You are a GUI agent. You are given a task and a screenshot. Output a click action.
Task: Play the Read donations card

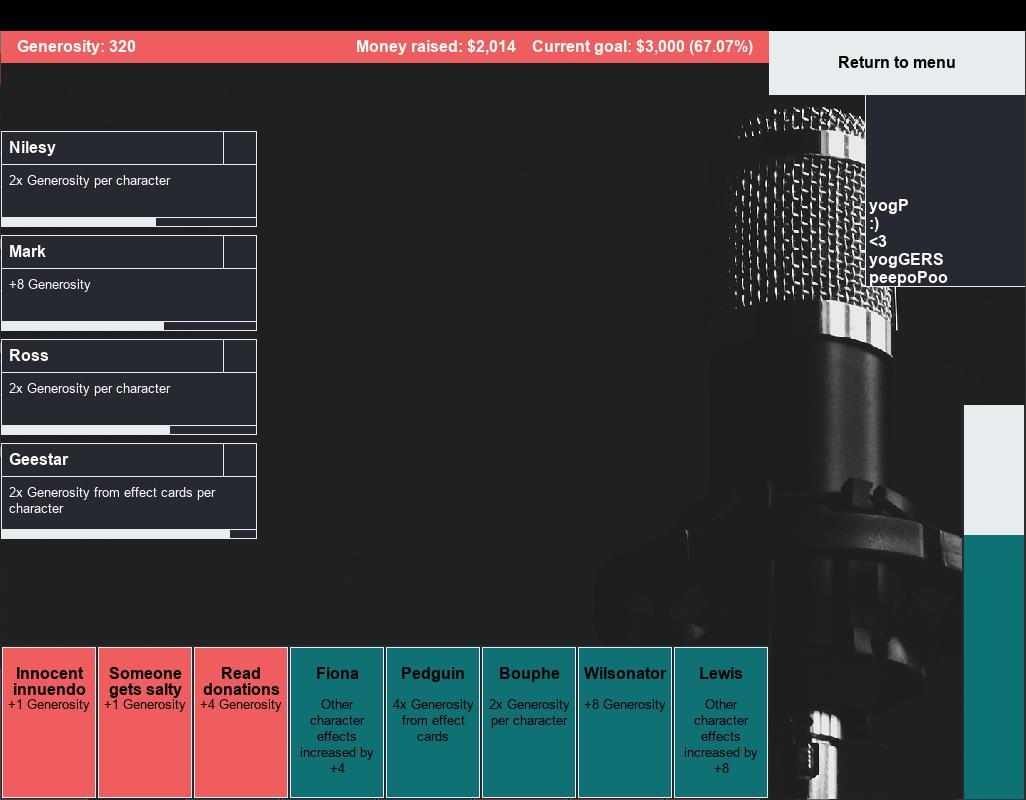pos(241,722)
